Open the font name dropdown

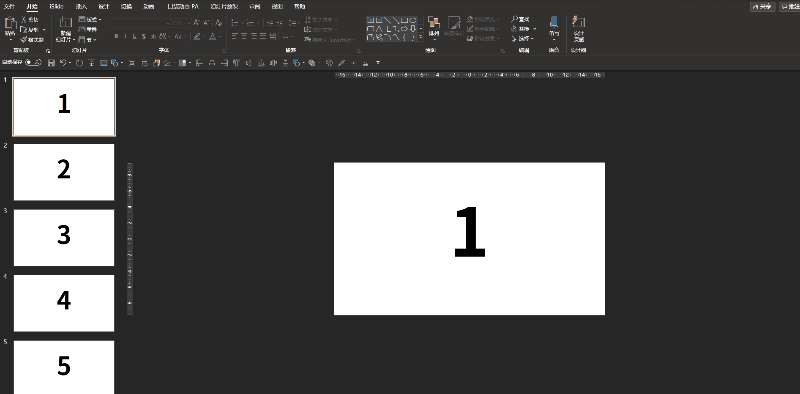168,23
